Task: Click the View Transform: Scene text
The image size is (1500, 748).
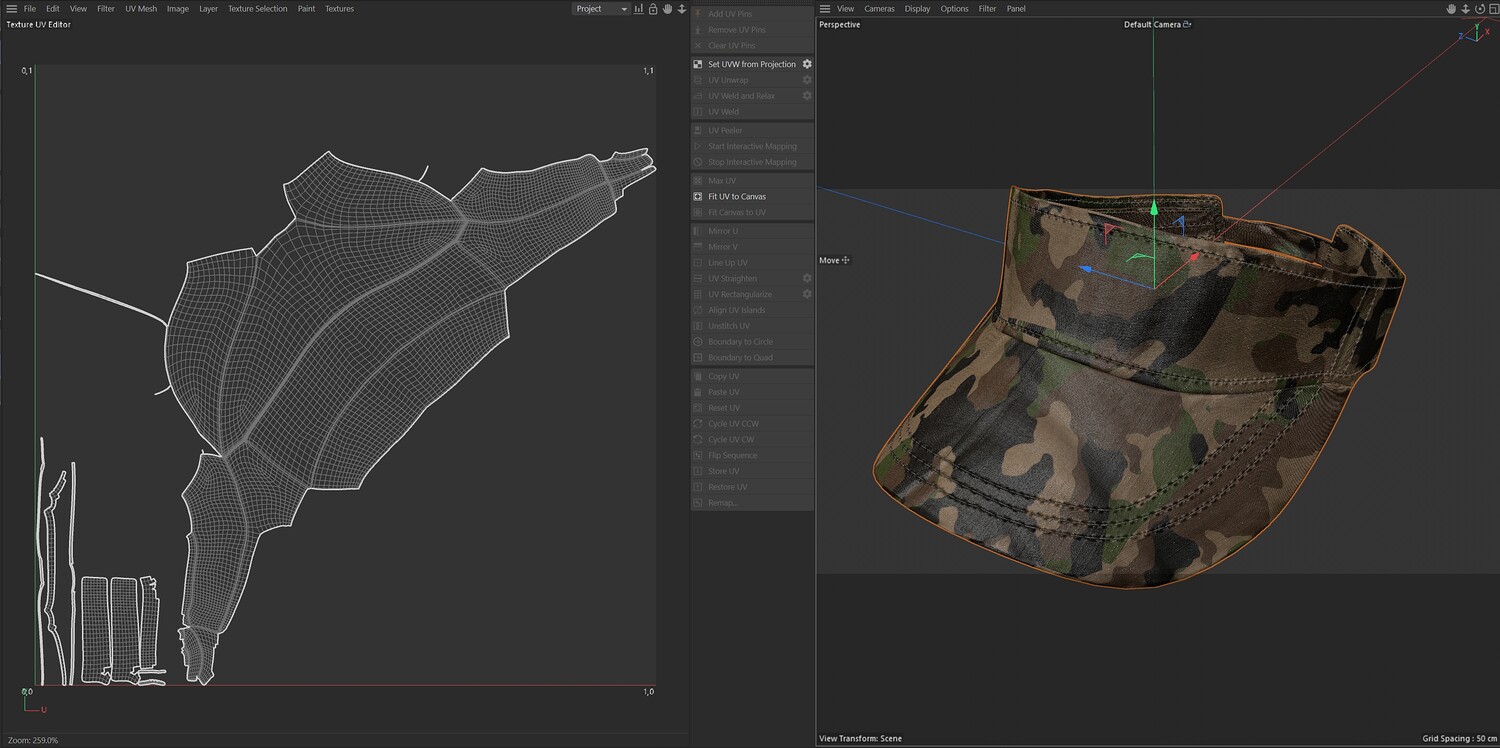Action: (860, 739)
